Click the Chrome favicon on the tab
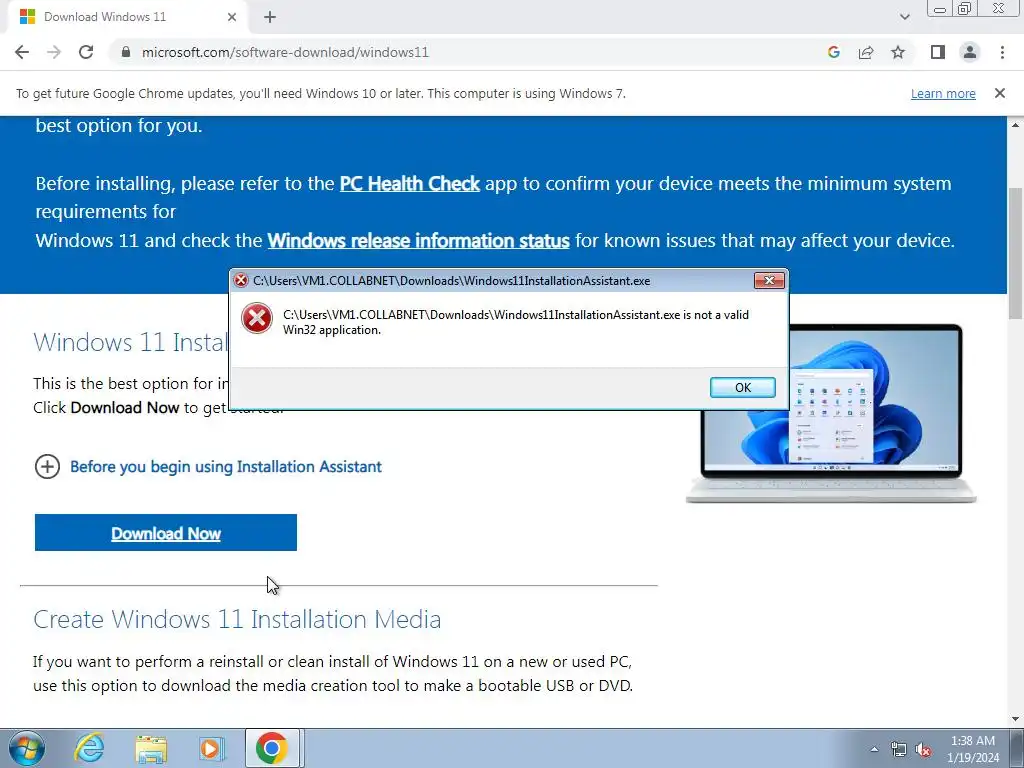This screenshot has height=768, width=1024. pyautogui.click(x=27, y=17)
